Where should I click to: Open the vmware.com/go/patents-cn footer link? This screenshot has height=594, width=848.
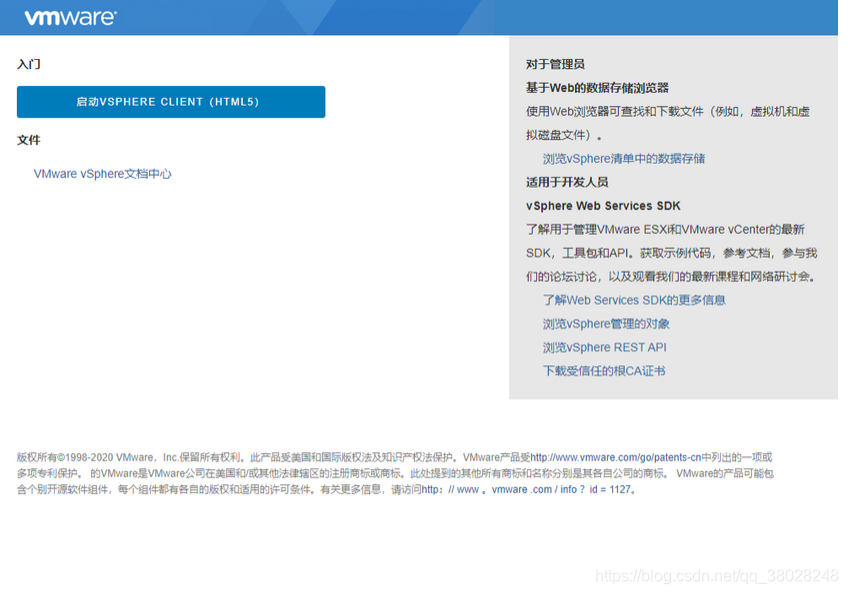pyautogui.click(x=615, y=457)
